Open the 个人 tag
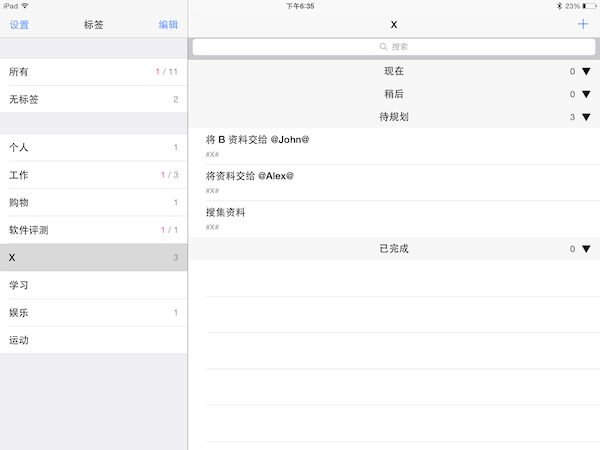The width and height of the screenshot is (600, 450). 93,148
